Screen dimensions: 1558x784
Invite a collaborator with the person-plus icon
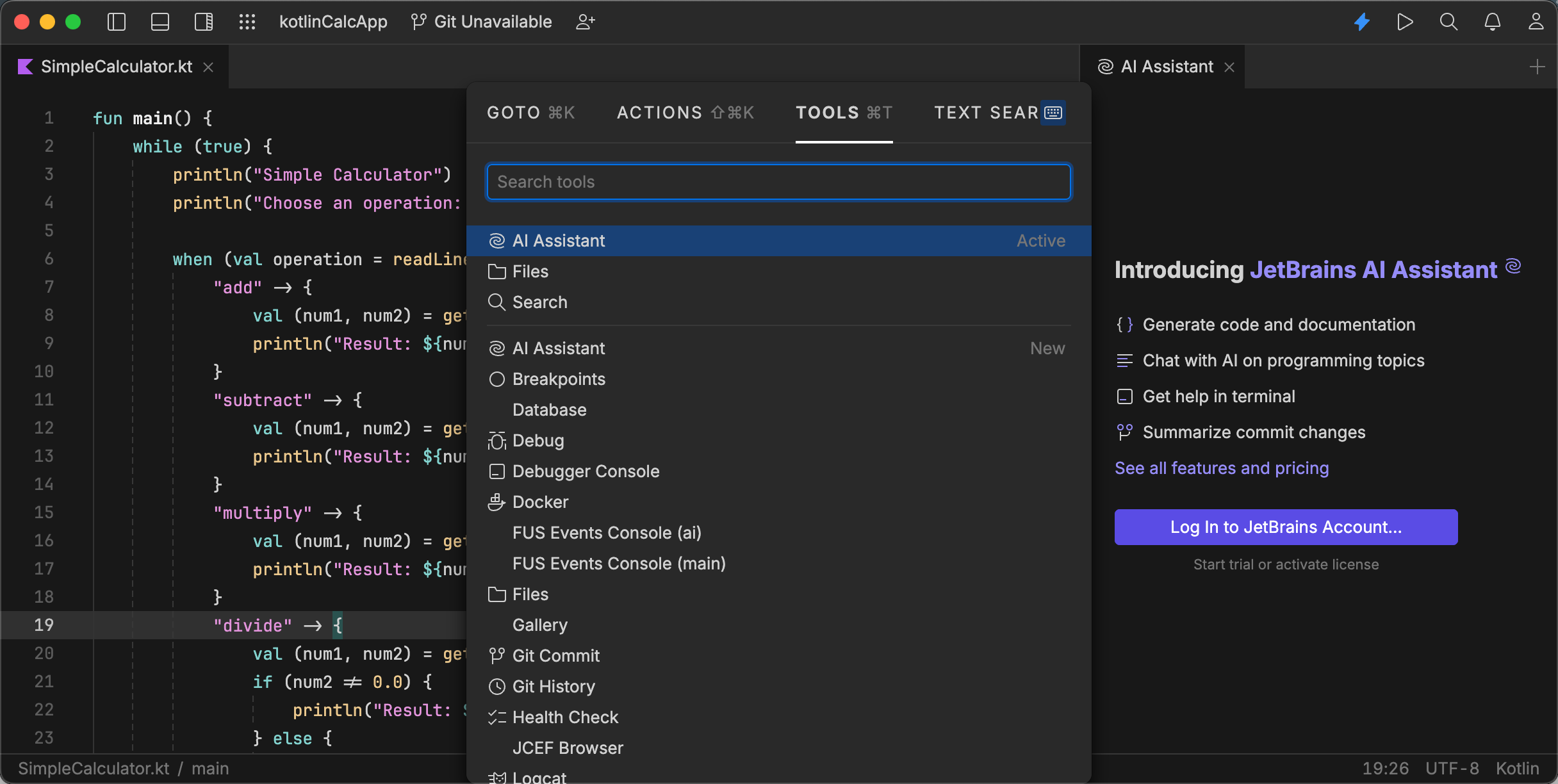pos(585,22)
